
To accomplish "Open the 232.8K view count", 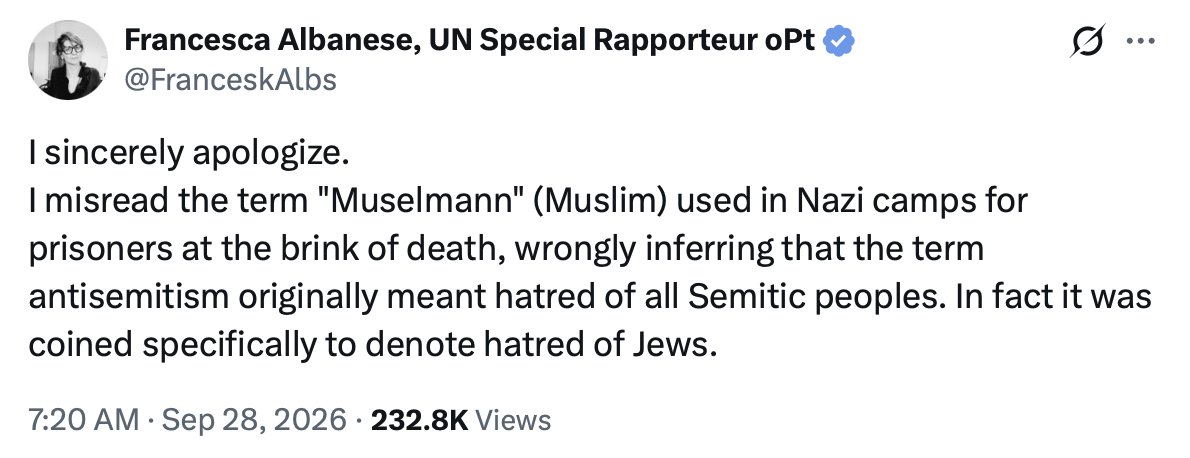I will pos(420,419).
